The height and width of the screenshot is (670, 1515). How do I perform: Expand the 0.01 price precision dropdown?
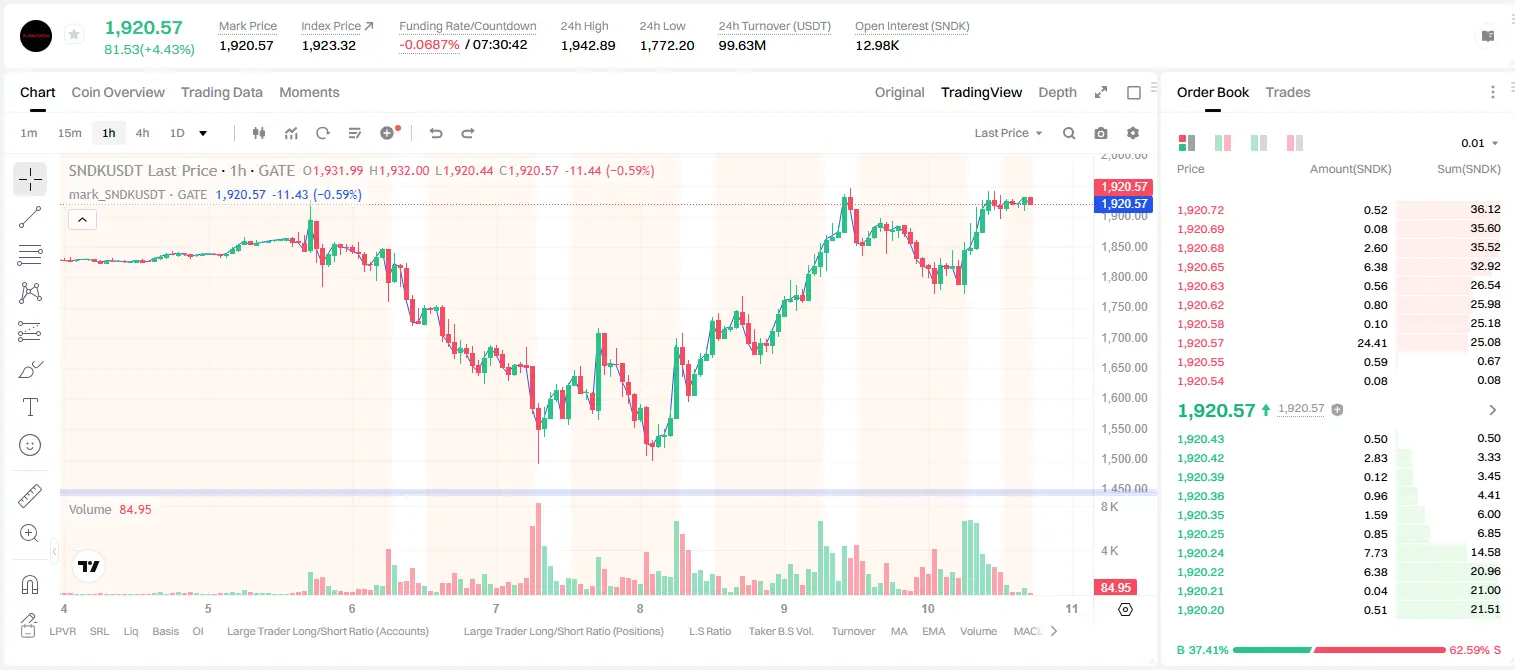[1480, 143]
